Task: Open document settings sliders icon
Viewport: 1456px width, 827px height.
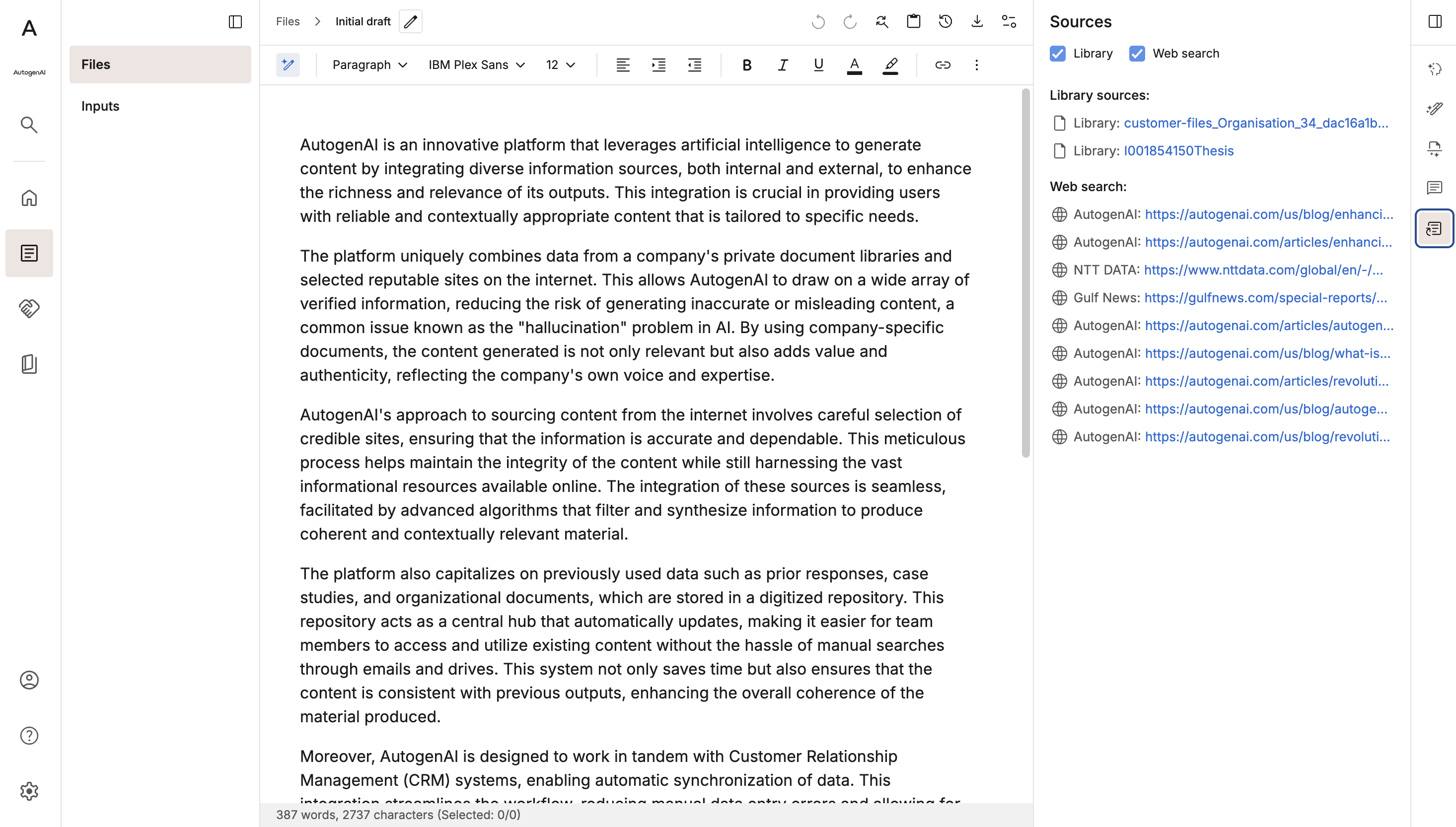Action: [x=1009, y=21]
